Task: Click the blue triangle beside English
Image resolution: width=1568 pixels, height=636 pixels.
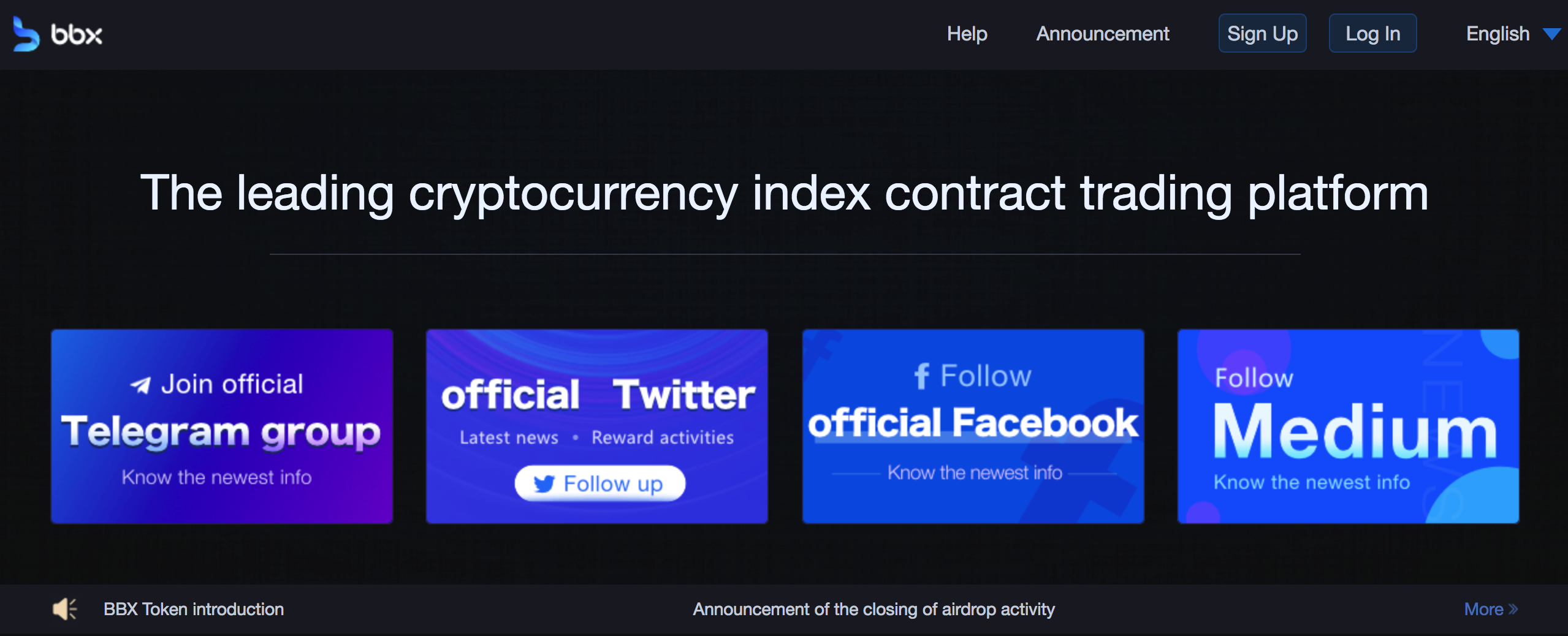Action: pyautogui.click(x=1553, y=34)
